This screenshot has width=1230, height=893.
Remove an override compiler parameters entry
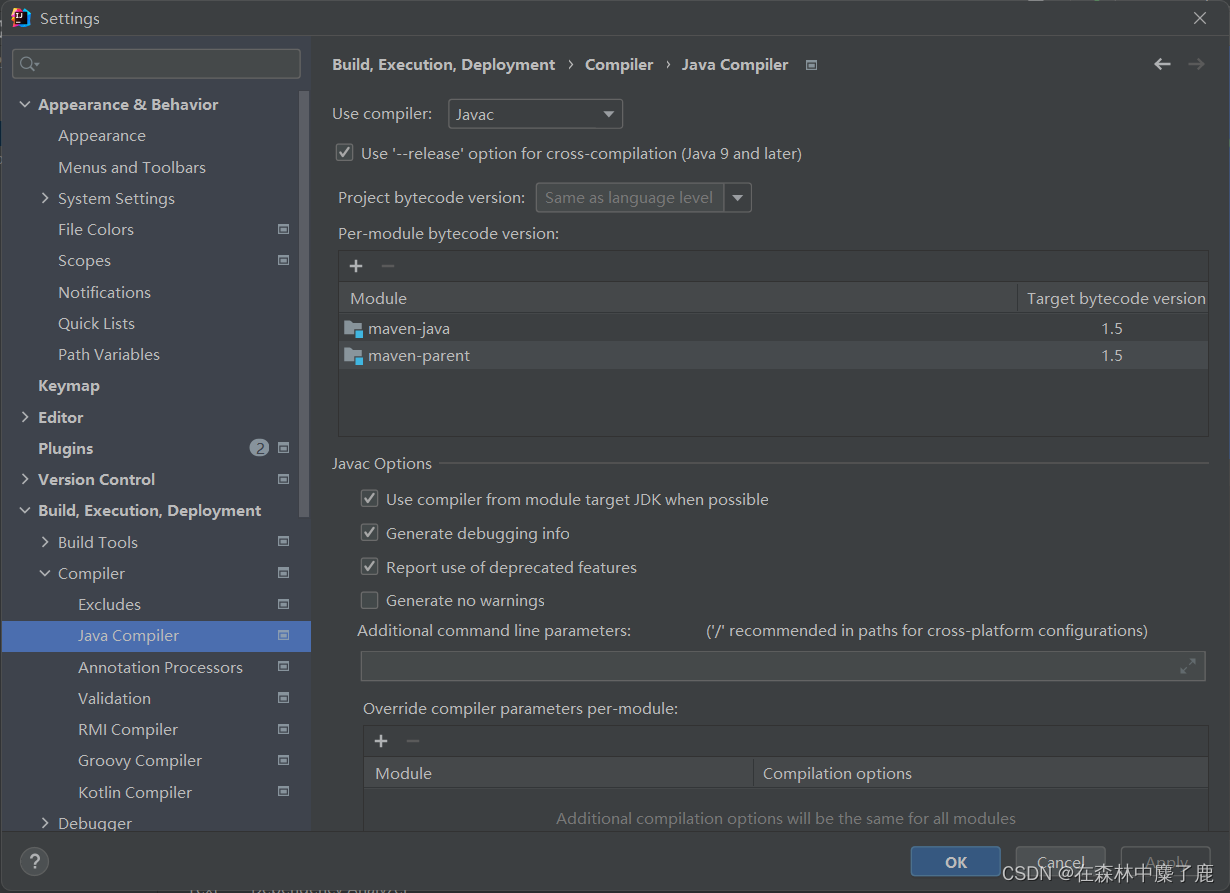pyautogui.click(x=413, y=741)
